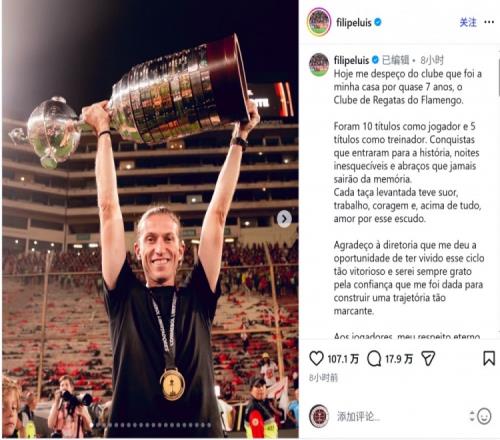Open filipeluis username in caption

click(351, 60)
